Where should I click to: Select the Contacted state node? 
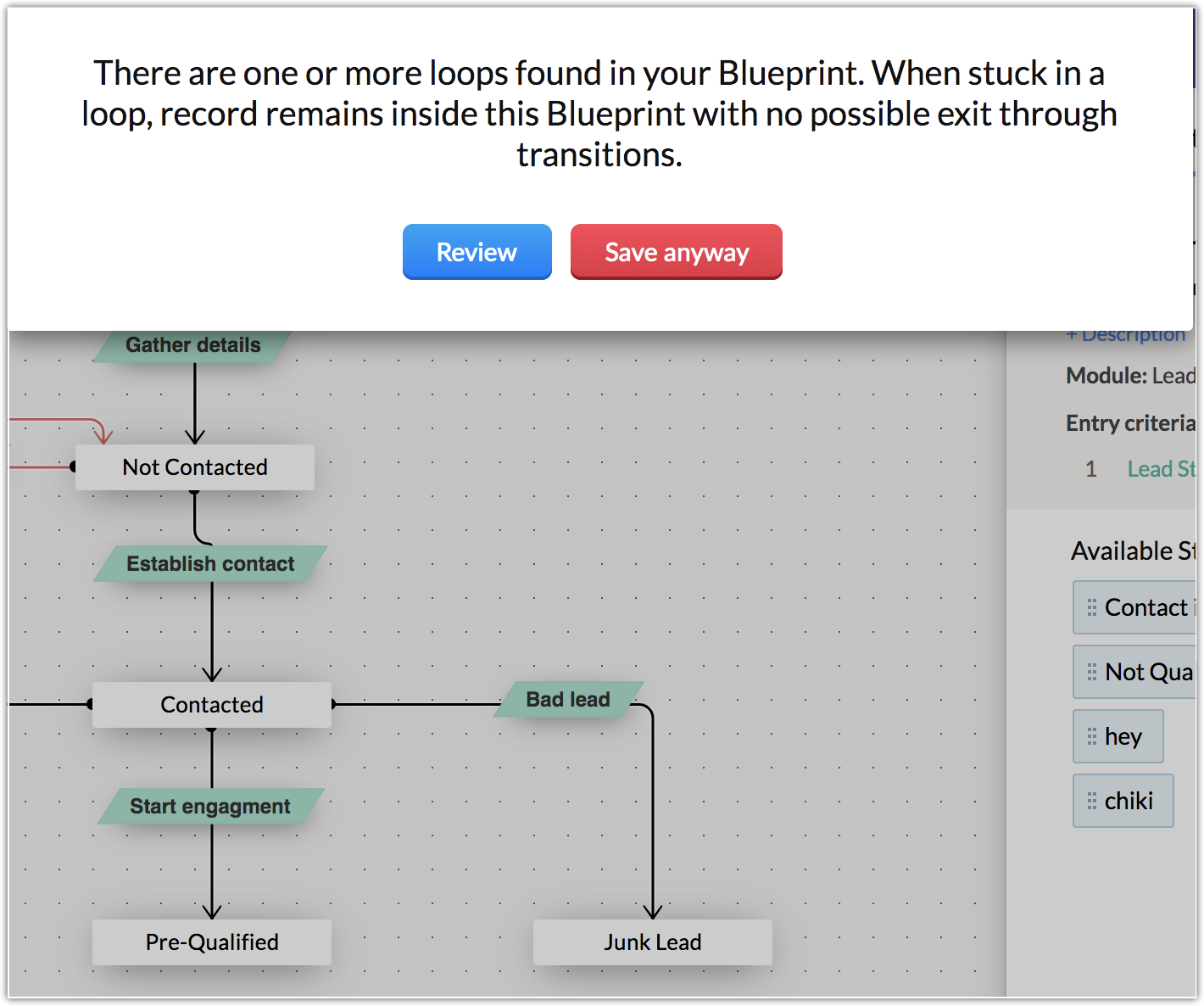click(212, 705)
